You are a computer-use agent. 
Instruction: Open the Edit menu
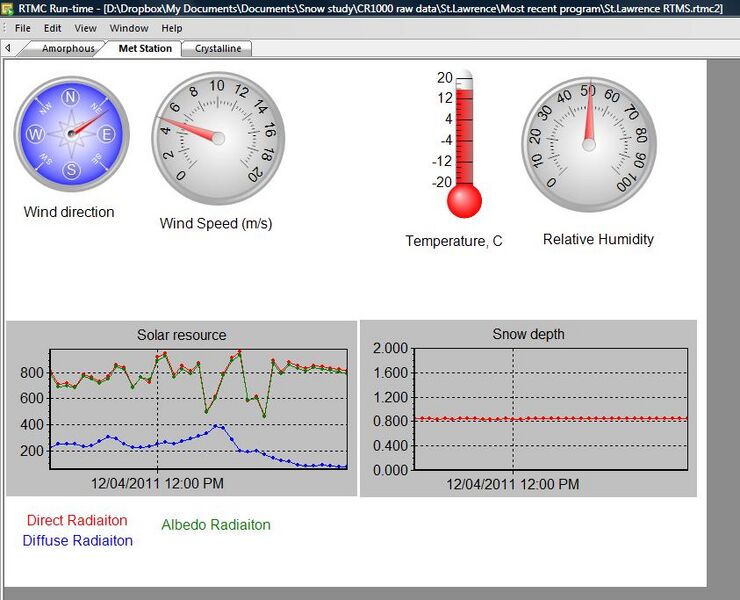52,28
